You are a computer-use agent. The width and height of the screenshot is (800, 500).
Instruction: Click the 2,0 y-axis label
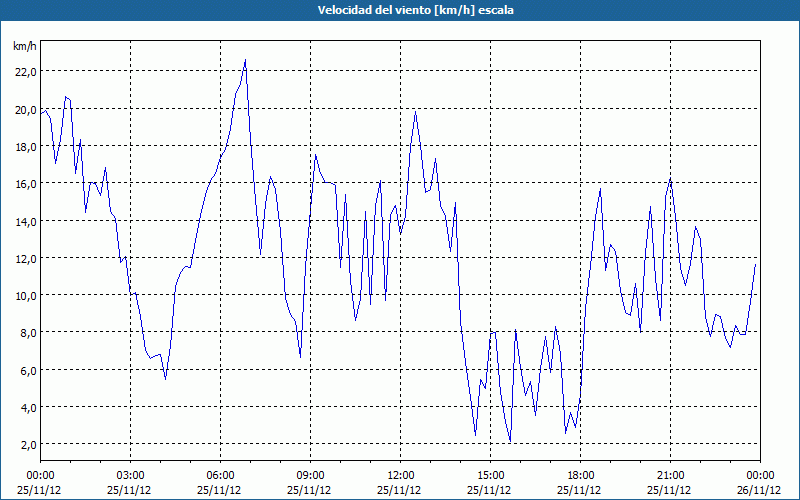[28, 445]
